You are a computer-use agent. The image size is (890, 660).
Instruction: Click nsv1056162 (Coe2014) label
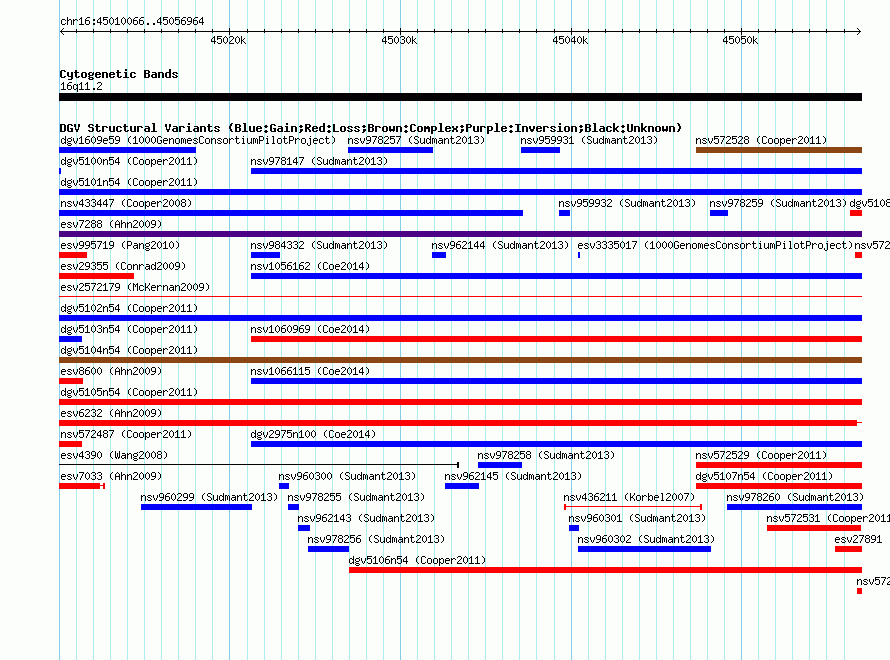pyautogui.click(x=310, y=266)
